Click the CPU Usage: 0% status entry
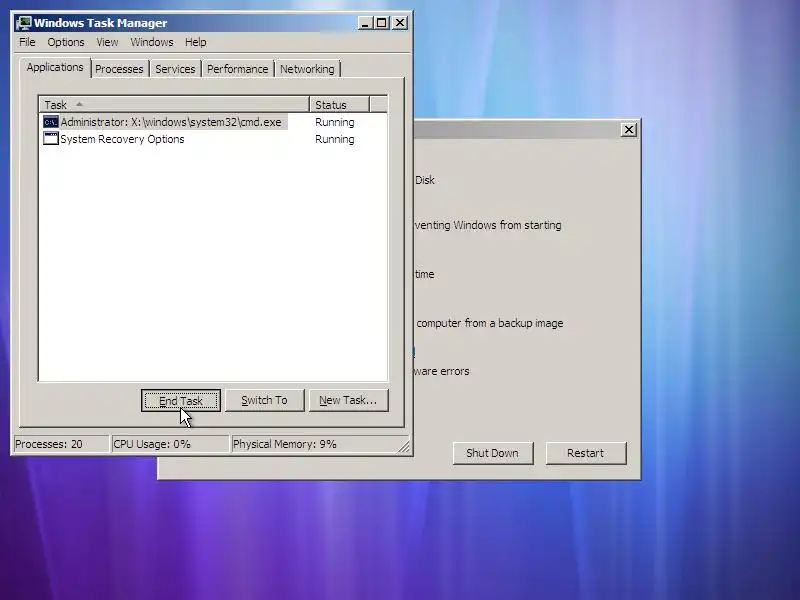This screenshot has height=600, width=800. coord(170,444)
